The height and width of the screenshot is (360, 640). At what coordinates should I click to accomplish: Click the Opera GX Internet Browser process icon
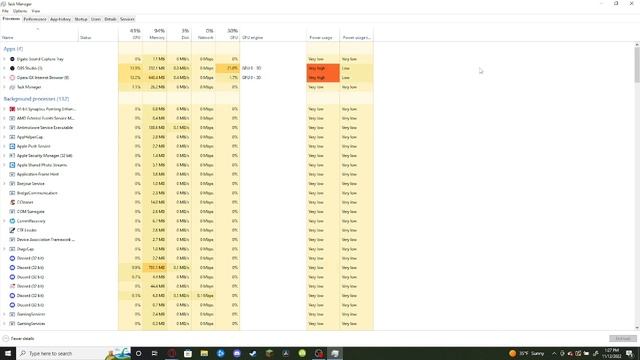[x=12, y=78]
